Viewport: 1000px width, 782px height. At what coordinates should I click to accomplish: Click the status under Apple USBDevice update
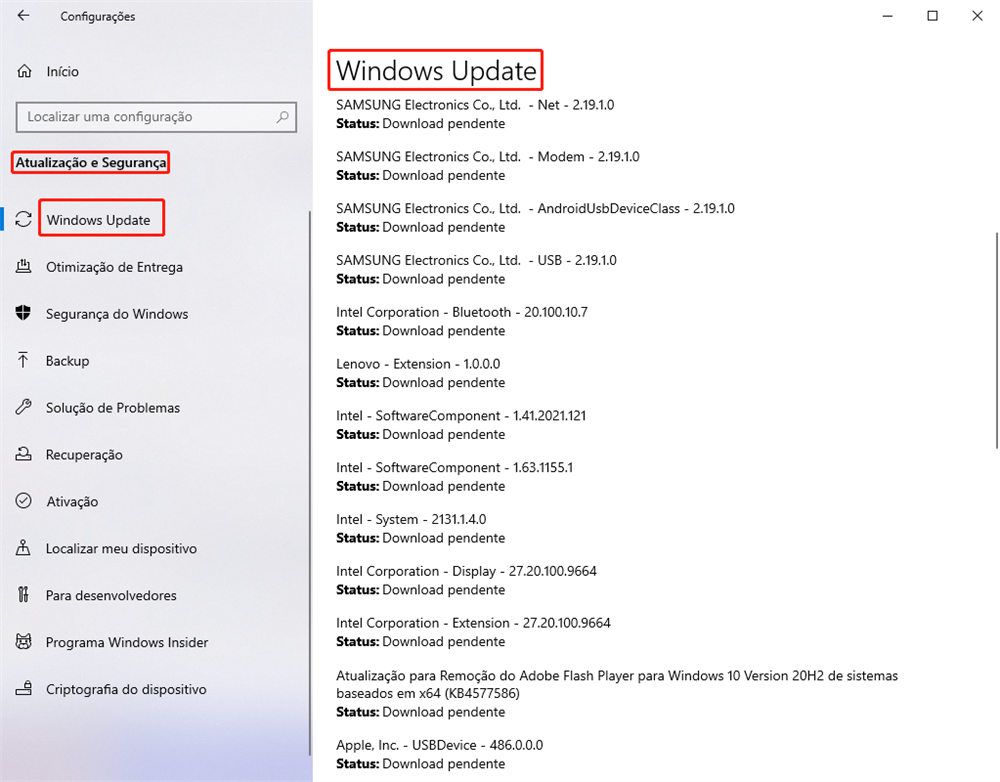click(x=420, y=764)
